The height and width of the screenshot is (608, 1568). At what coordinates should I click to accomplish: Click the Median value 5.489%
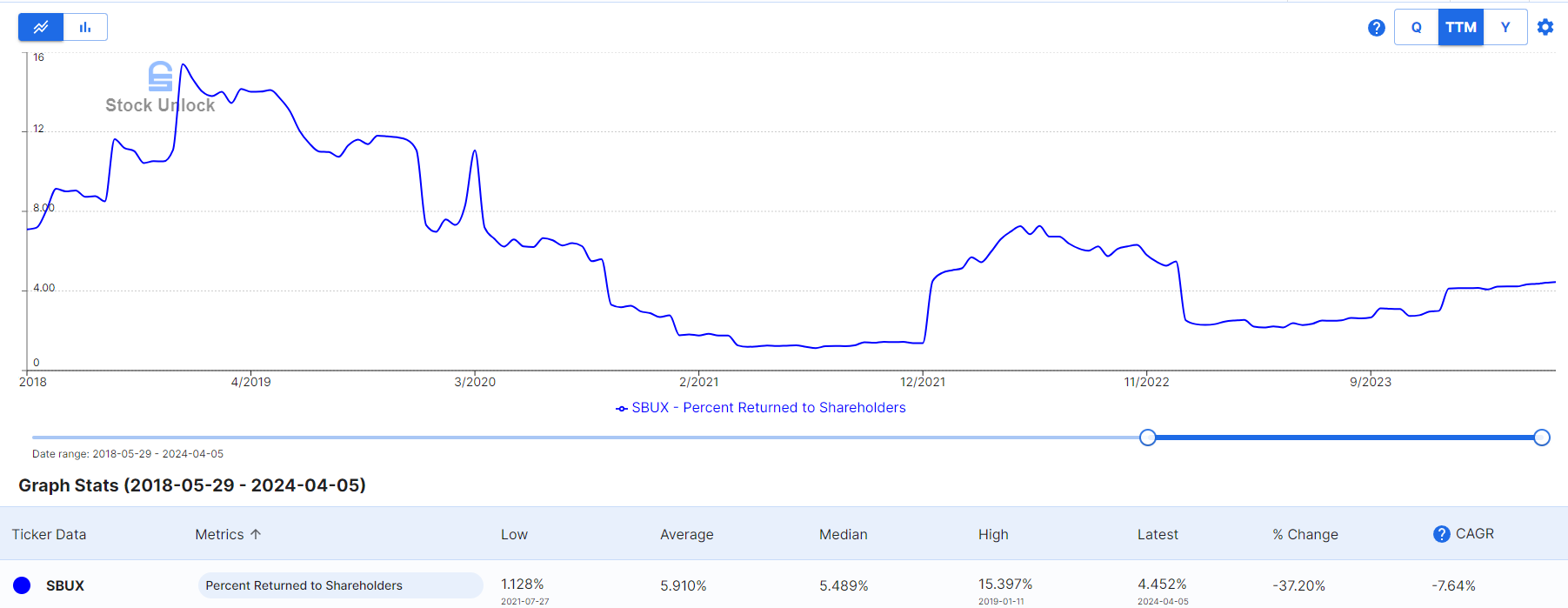click(844, 585)
